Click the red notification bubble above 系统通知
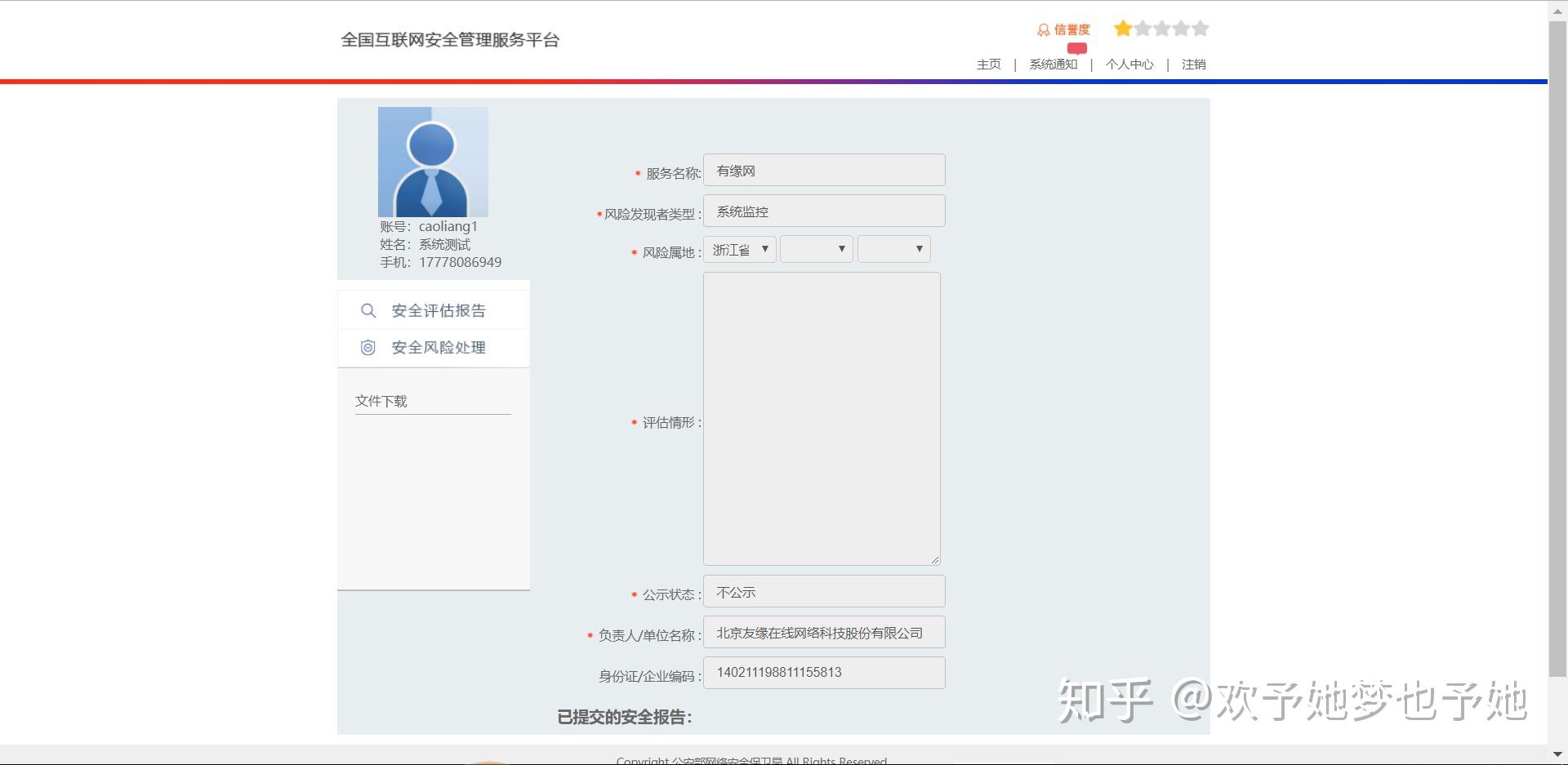Viewport: 1568px width, 765px height. click(x=1077, y=48)
